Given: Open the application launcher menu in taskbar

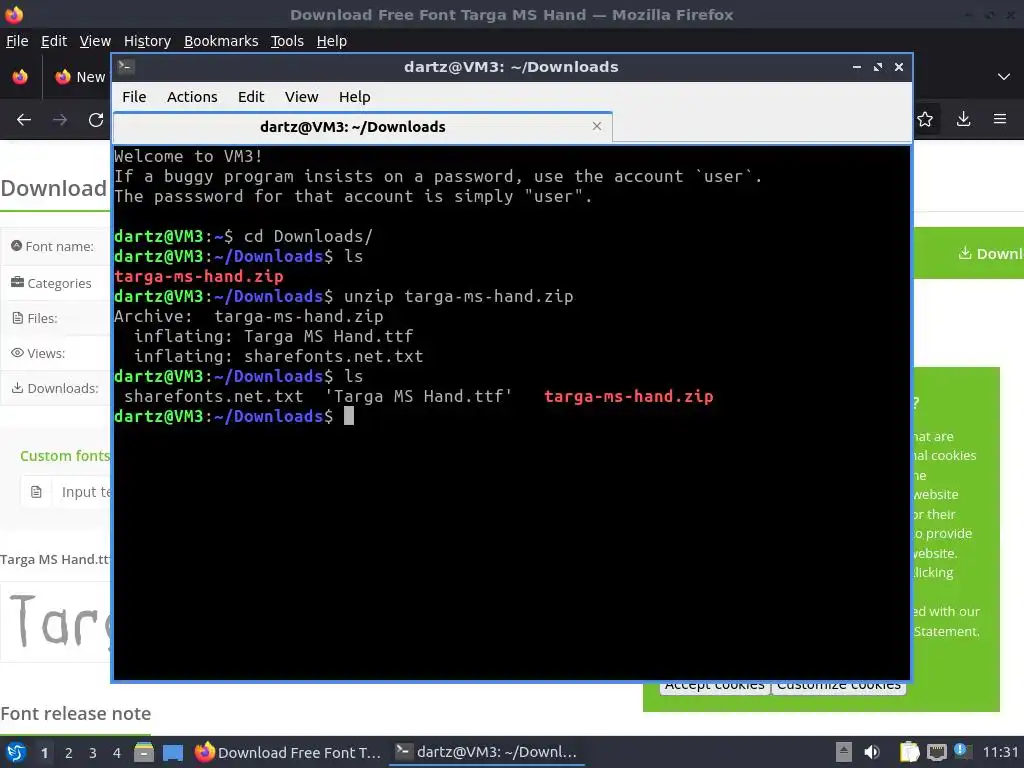Looking at the screenshot, I should coord(16,752).
